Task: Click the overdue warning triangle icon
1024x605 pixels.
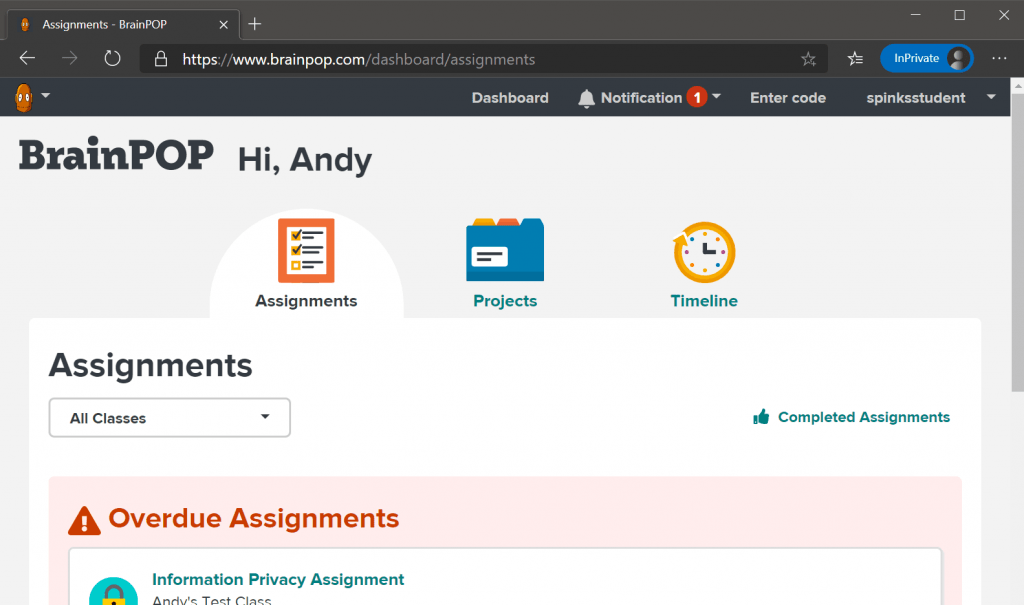Action: click(x=84, y=519)
